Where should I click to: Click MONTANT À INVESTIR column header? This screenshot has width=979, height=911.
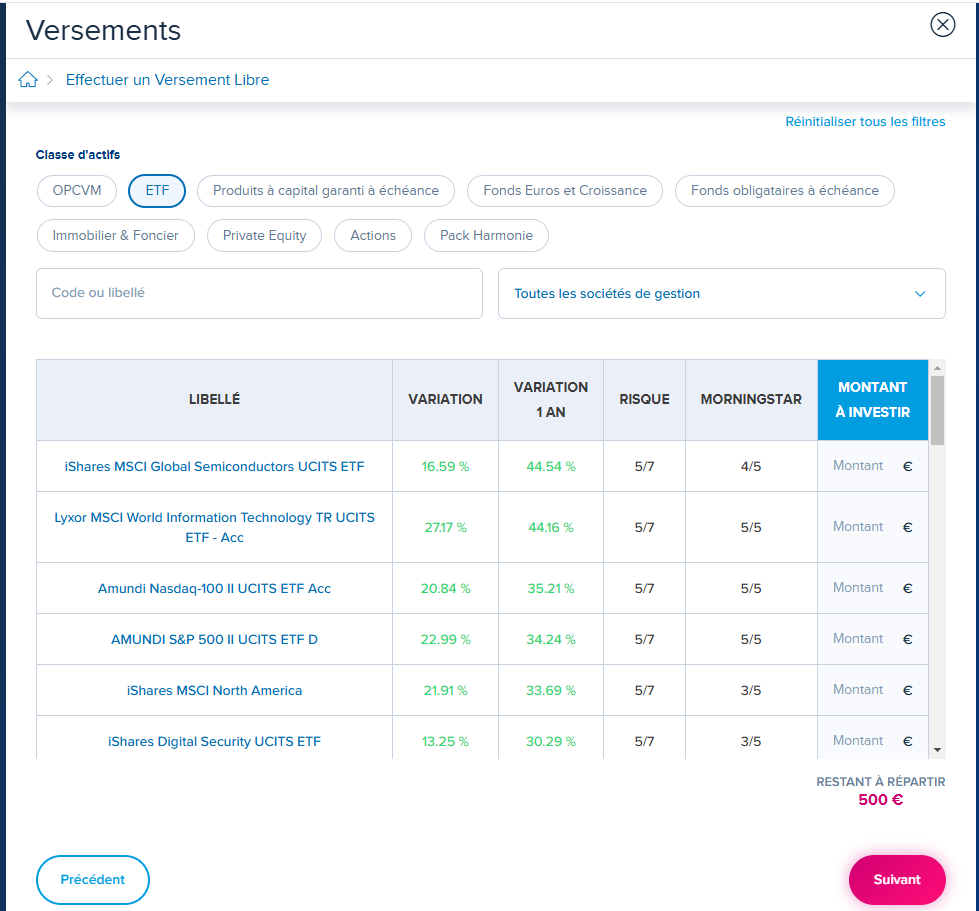[873, 400]
